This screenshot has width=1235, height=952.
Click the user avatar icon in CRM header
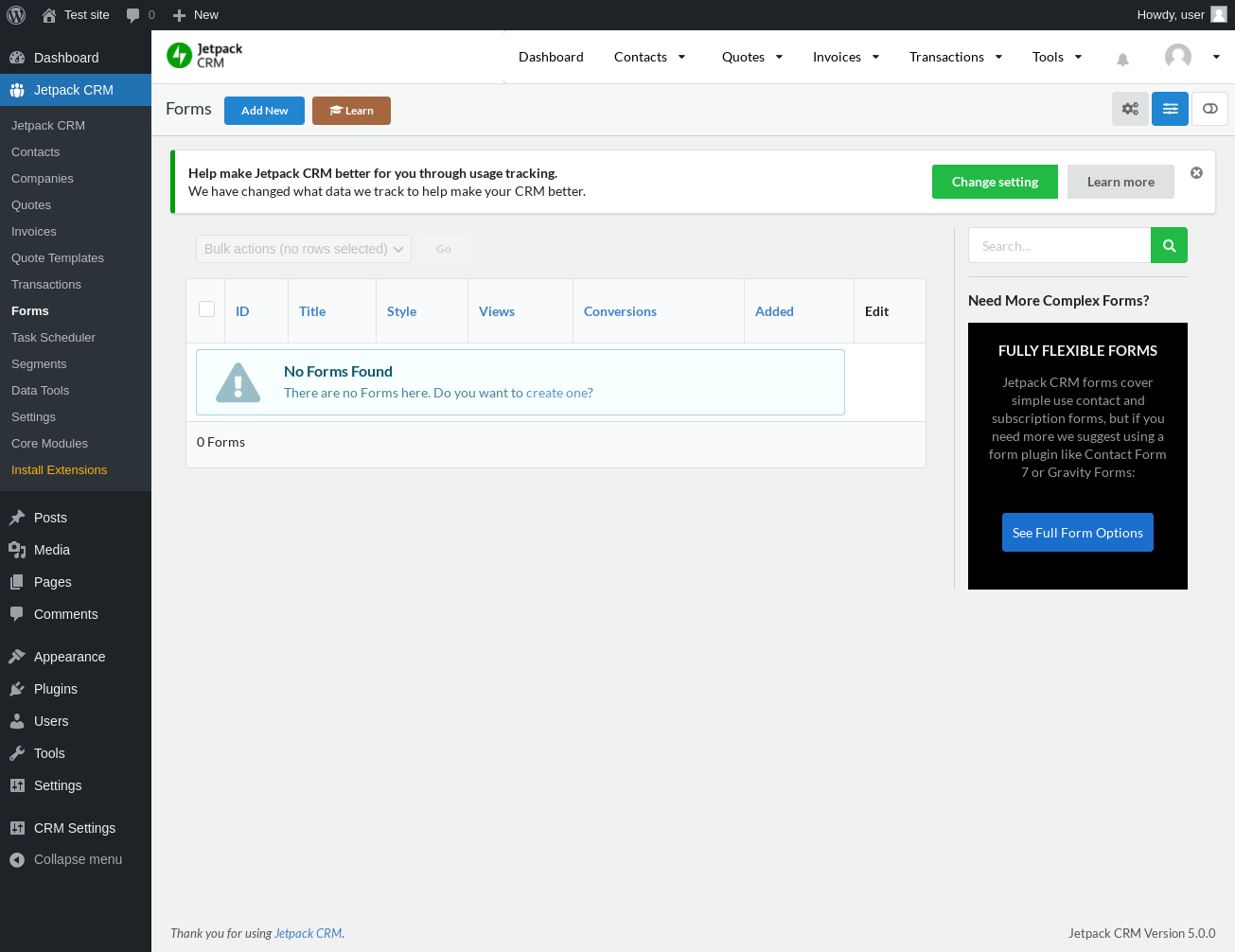click(x=1178, y=57)
